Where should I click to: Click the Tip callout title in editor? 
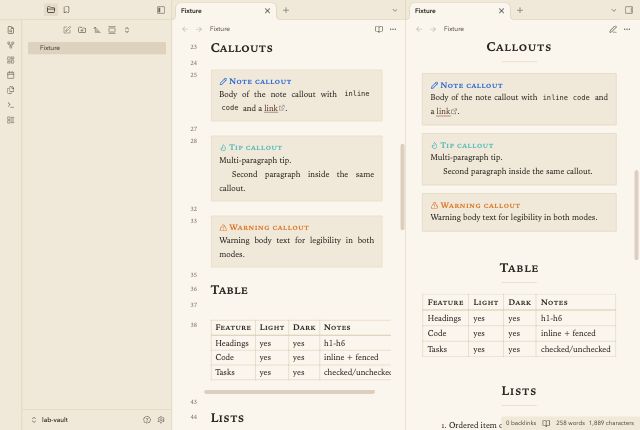[x=255, y=147]
